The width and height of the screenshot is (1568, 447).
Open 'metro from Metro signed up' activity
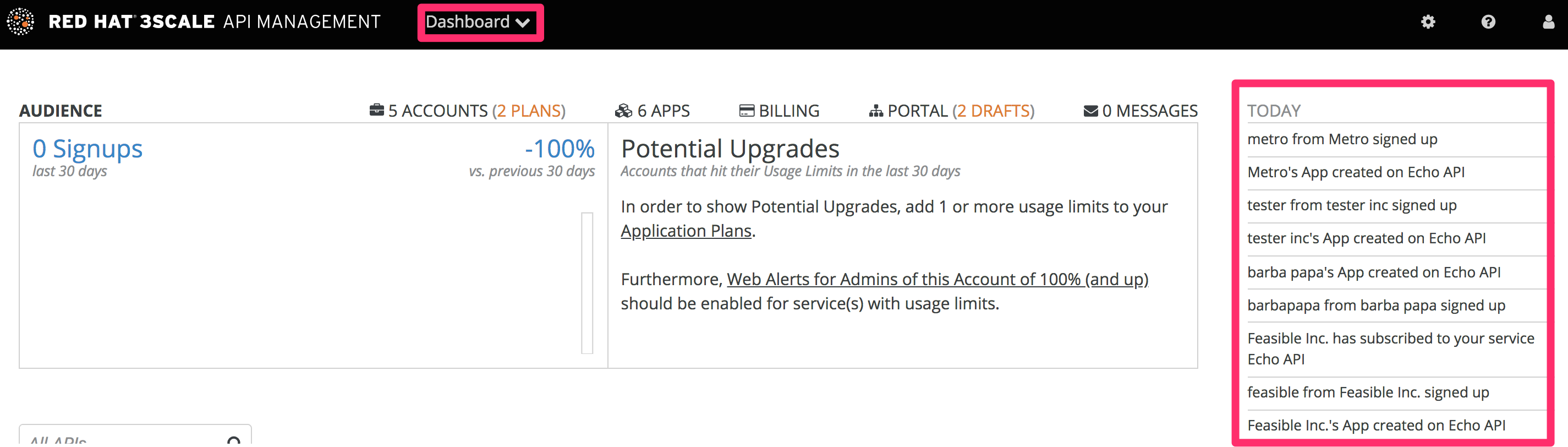click(1342, 139)
